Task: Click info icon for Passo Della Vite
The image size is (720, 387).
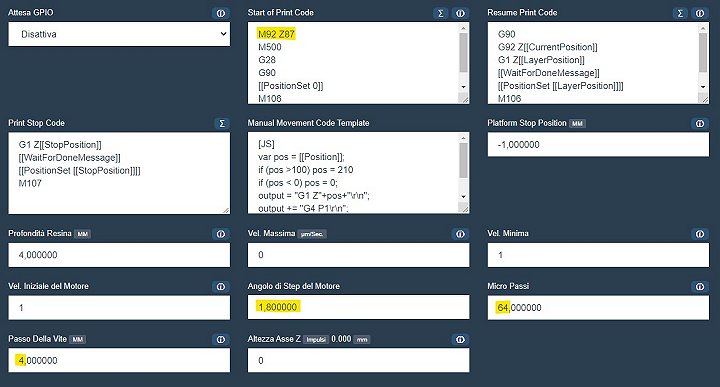Action: point(221,340)
